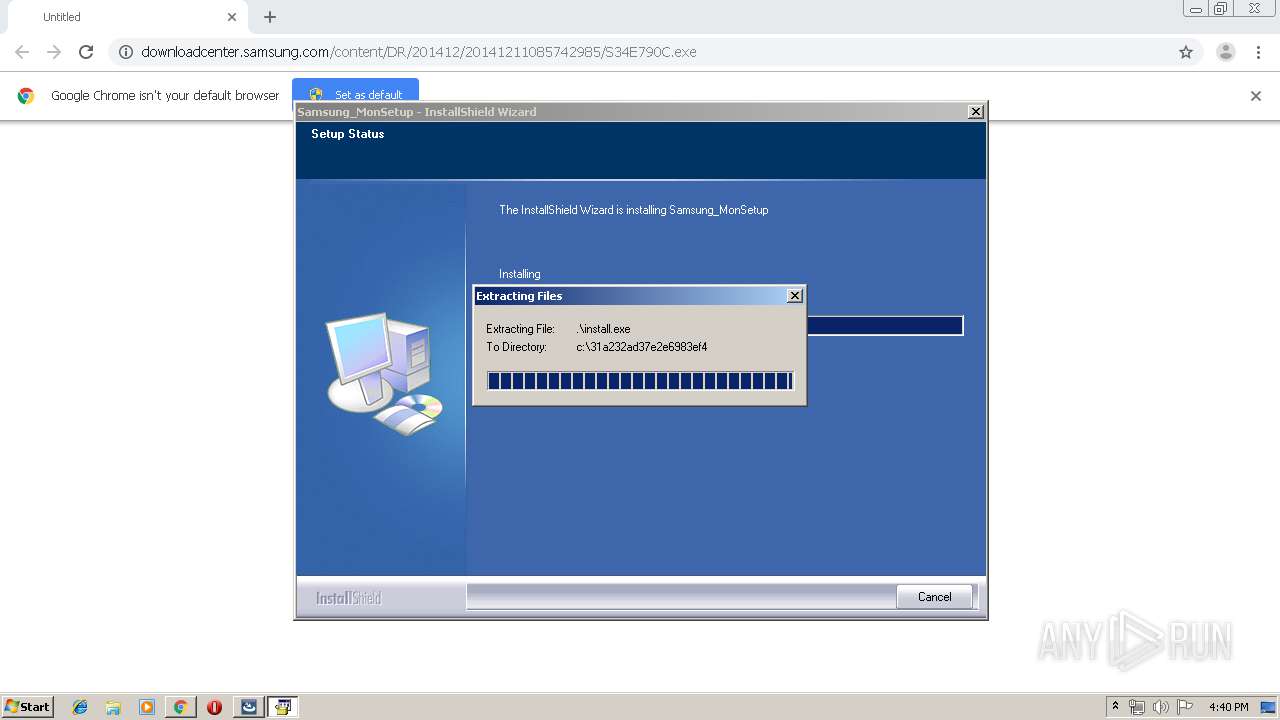Open Opera browser from taskbar
Image resolution: width=1280 pixels, height=720 pixels.
[x=214, y=707]
